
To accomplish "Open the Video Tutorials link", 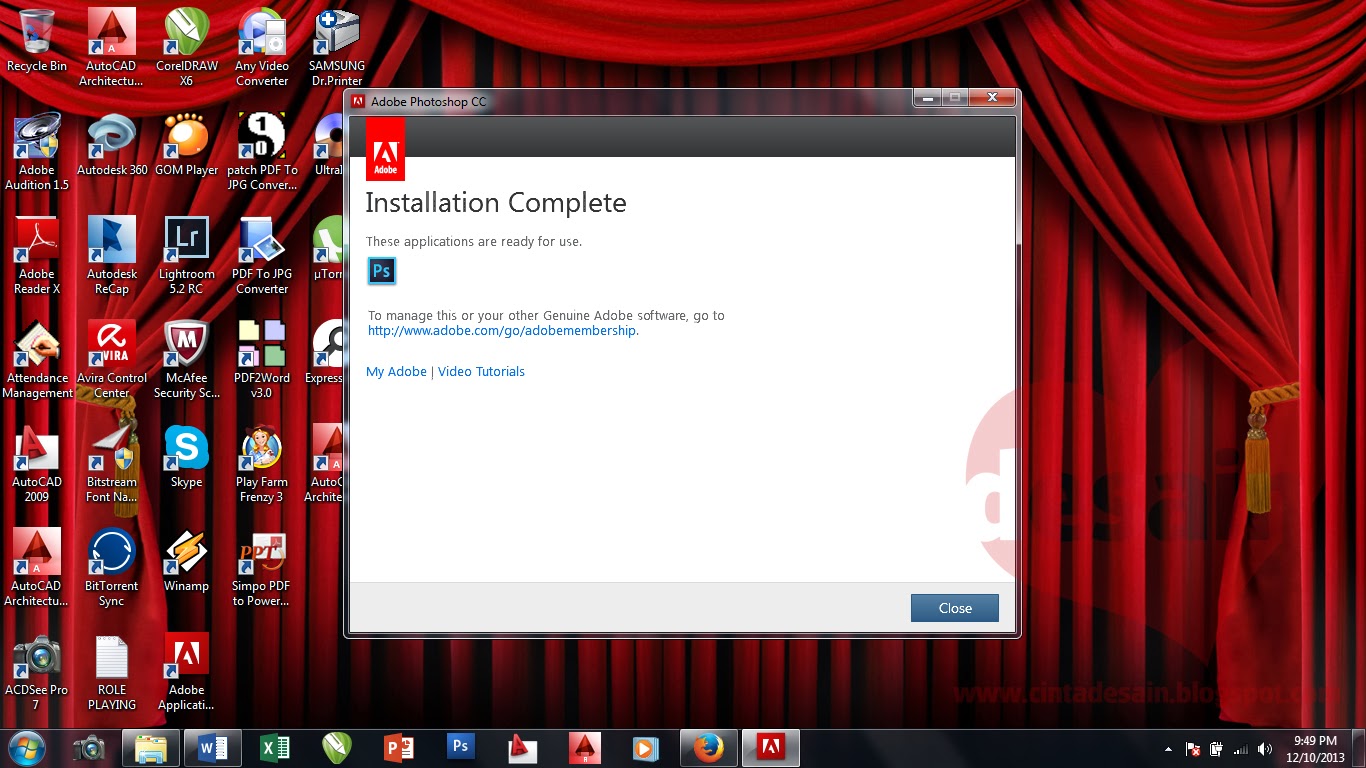I will click(481, 371).
